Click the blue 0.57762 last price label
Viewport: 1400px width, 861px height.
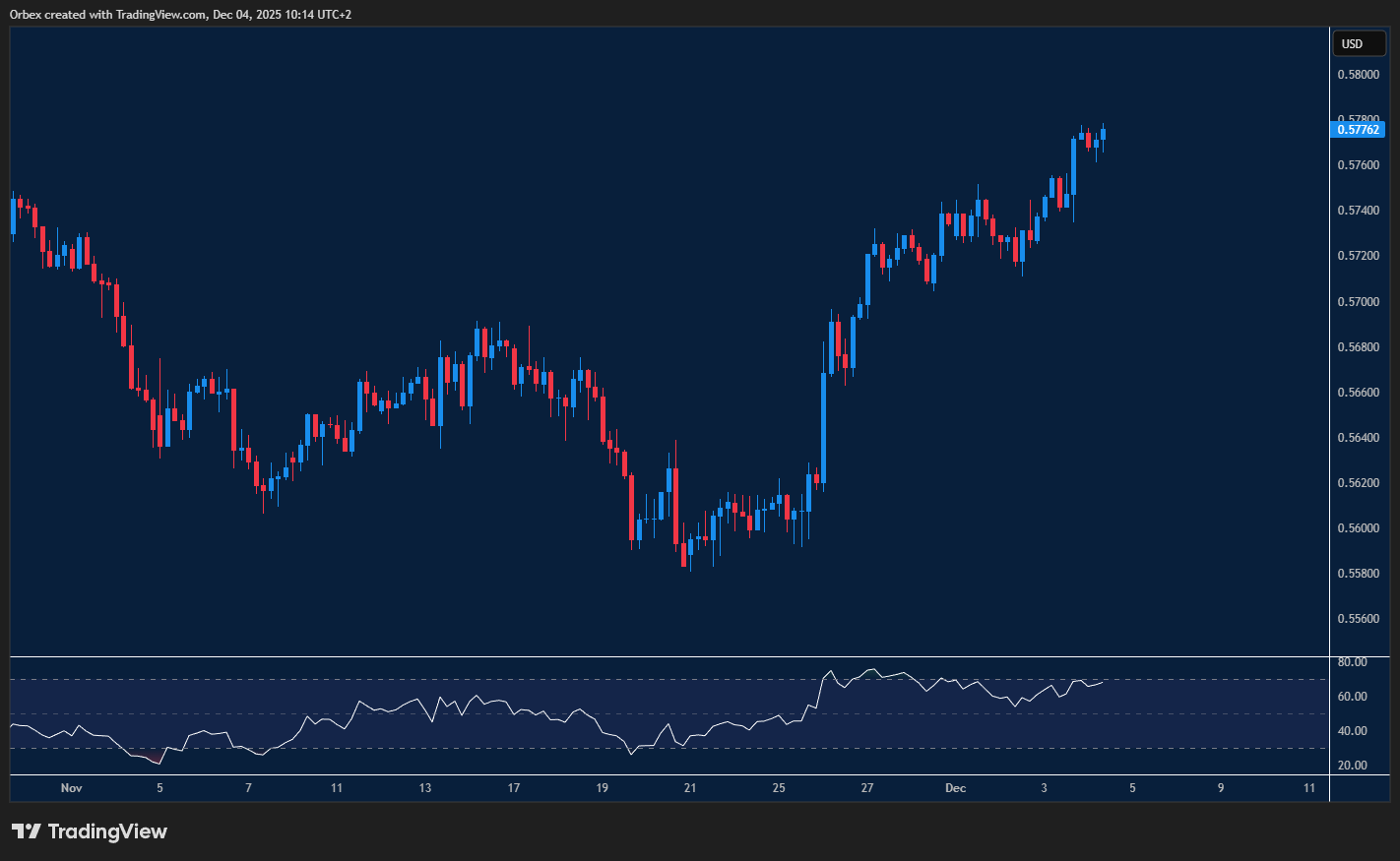pyautogui.click(x=1359, y=129)
